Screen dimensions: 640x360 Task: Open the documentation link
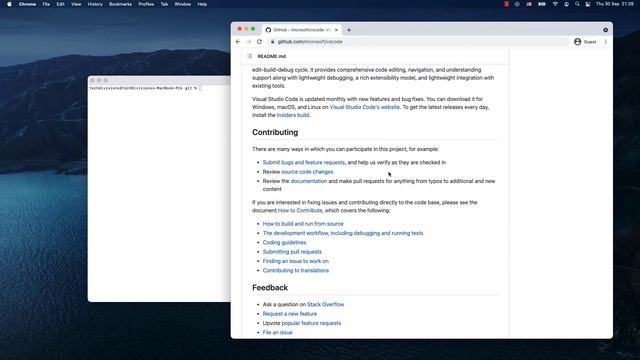click(x=309, y=181)
